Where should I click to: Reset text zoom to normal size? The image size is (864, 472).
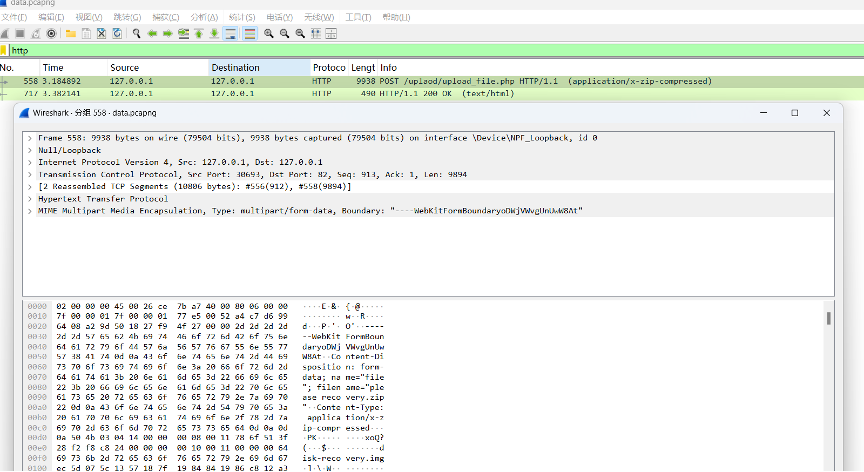pyautogui.click(x=300, y=34)
